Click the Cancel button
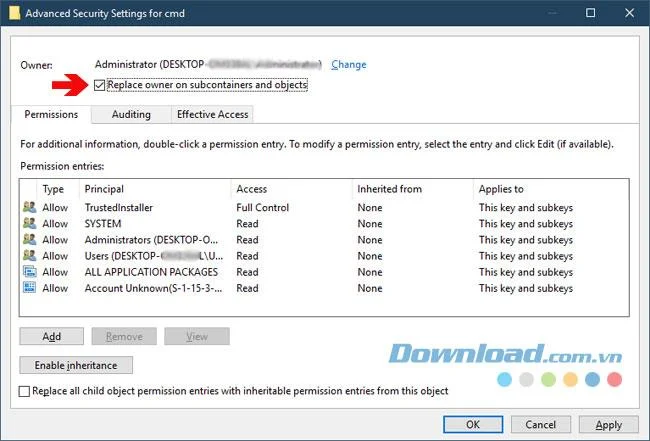650x441 pixels. point(541,424)
